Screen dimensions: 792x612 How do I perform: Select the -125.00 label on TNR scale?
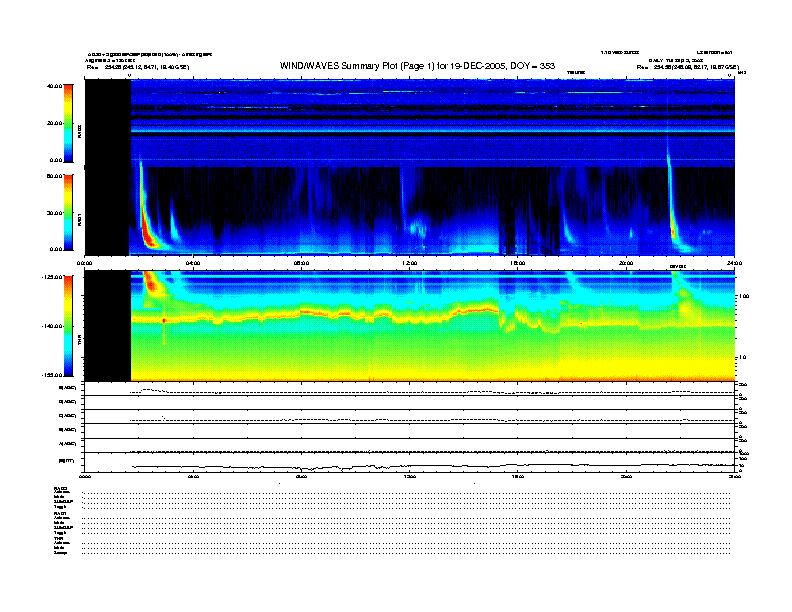(x=52, y=277)
